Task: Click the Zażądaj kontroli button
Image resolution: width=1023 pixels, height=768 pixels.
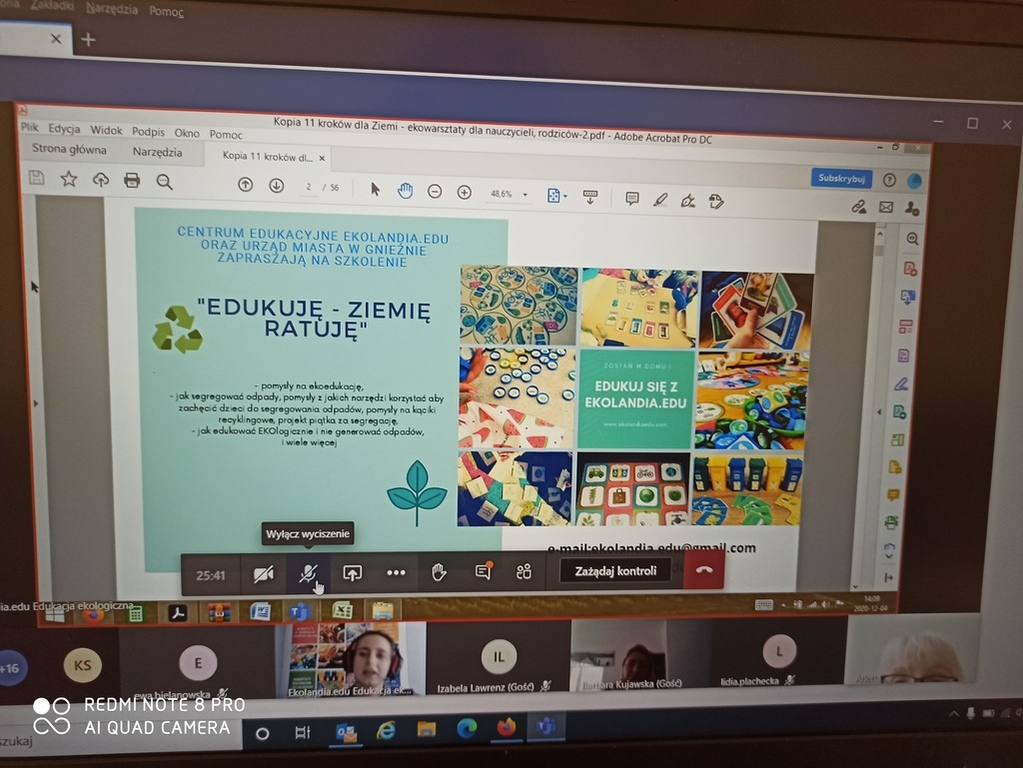Action: pyautogui.click(x=615, y=571)
